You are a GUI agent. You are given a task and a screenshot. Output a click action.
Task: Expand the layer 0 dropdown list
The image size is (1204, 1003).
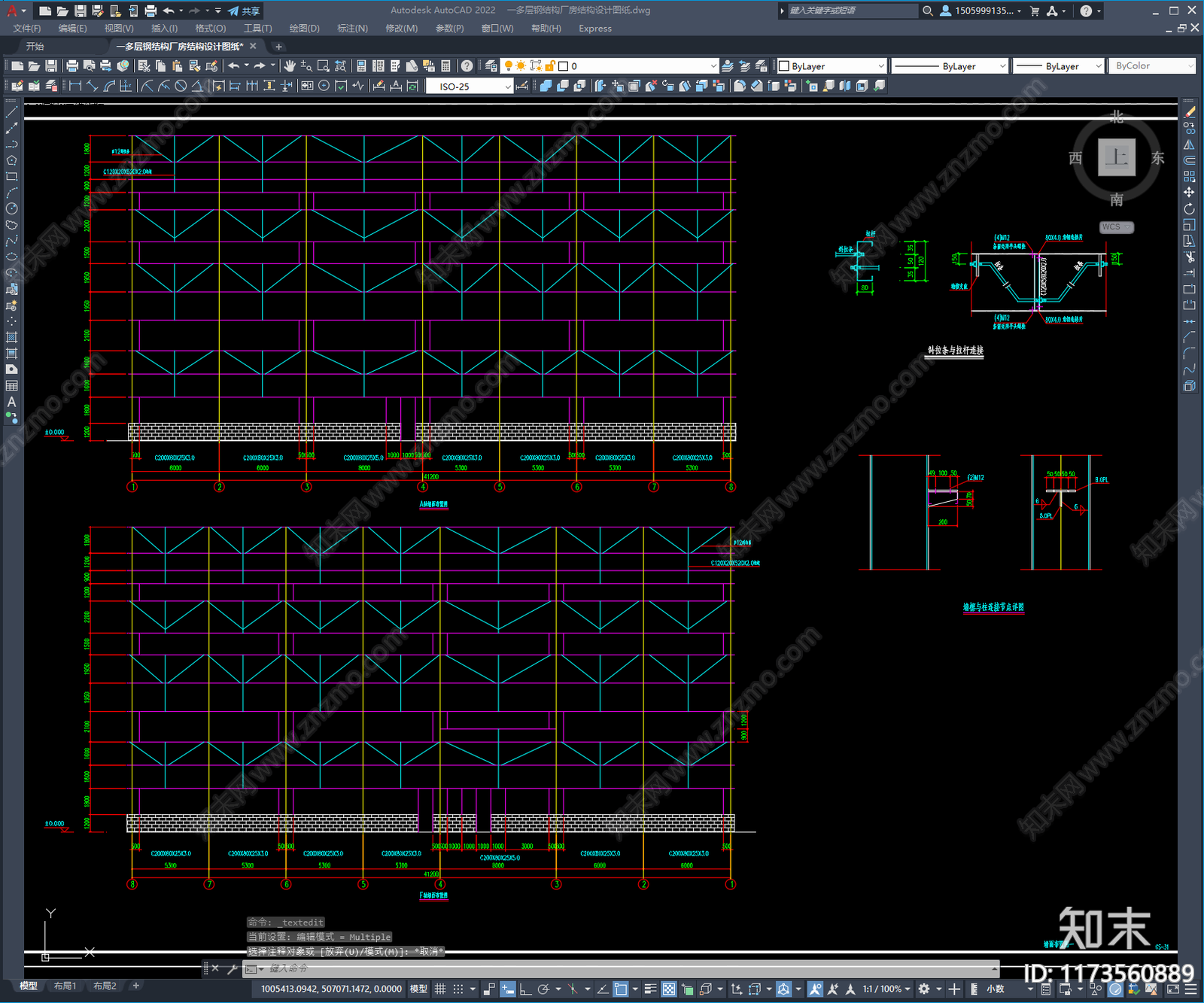pyautogui.click(x=713, y=66)
